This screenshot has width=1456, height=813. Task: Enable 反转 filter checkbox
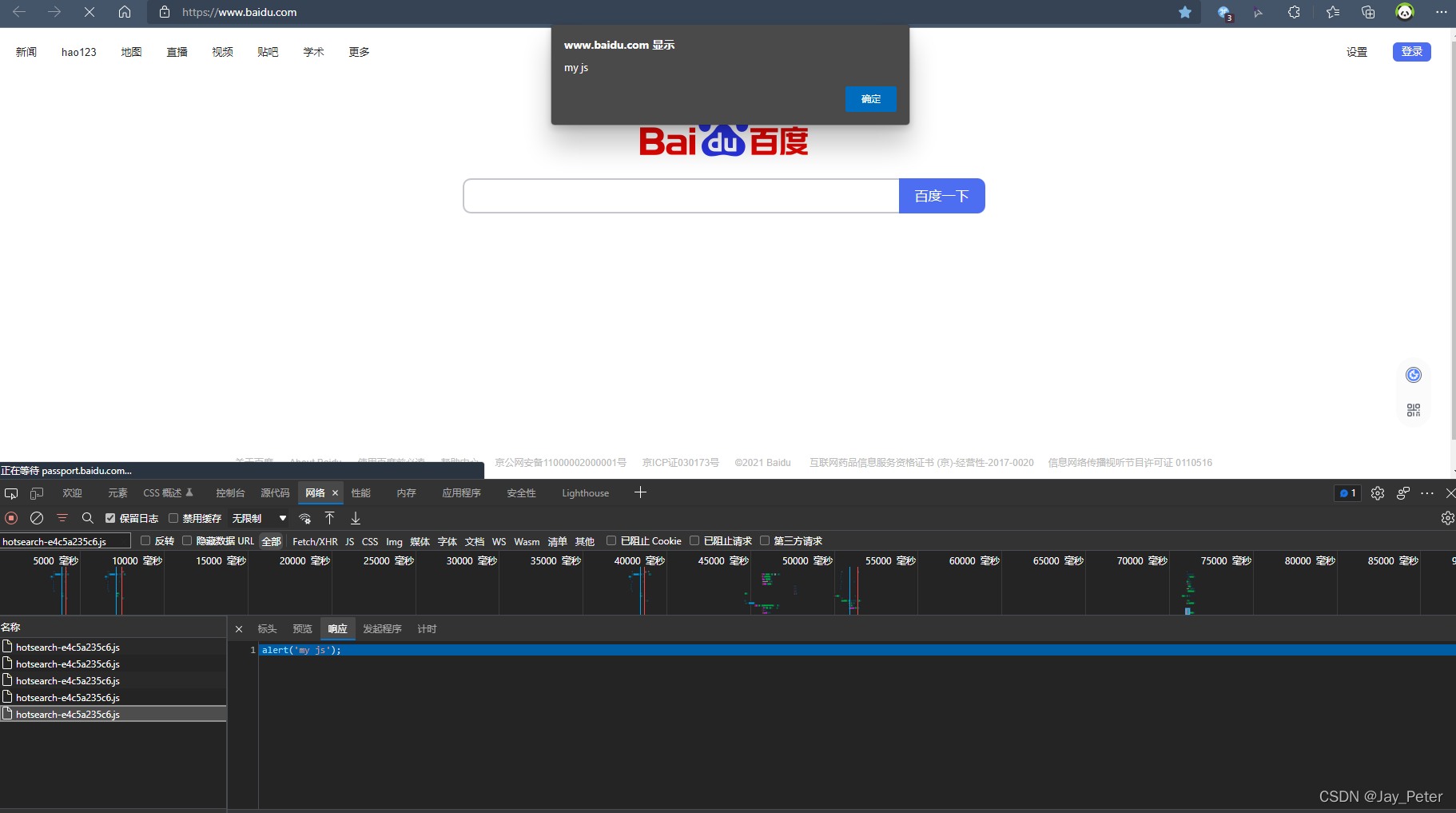coord(145,540)
